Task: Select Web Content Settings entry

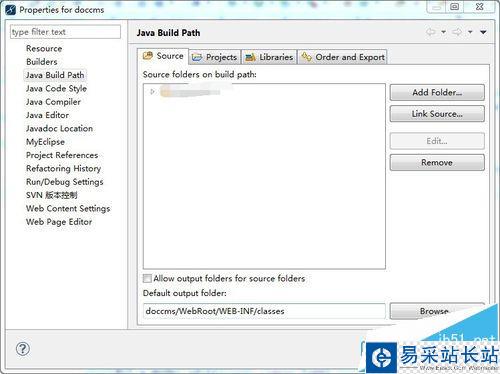Action: 68,208
